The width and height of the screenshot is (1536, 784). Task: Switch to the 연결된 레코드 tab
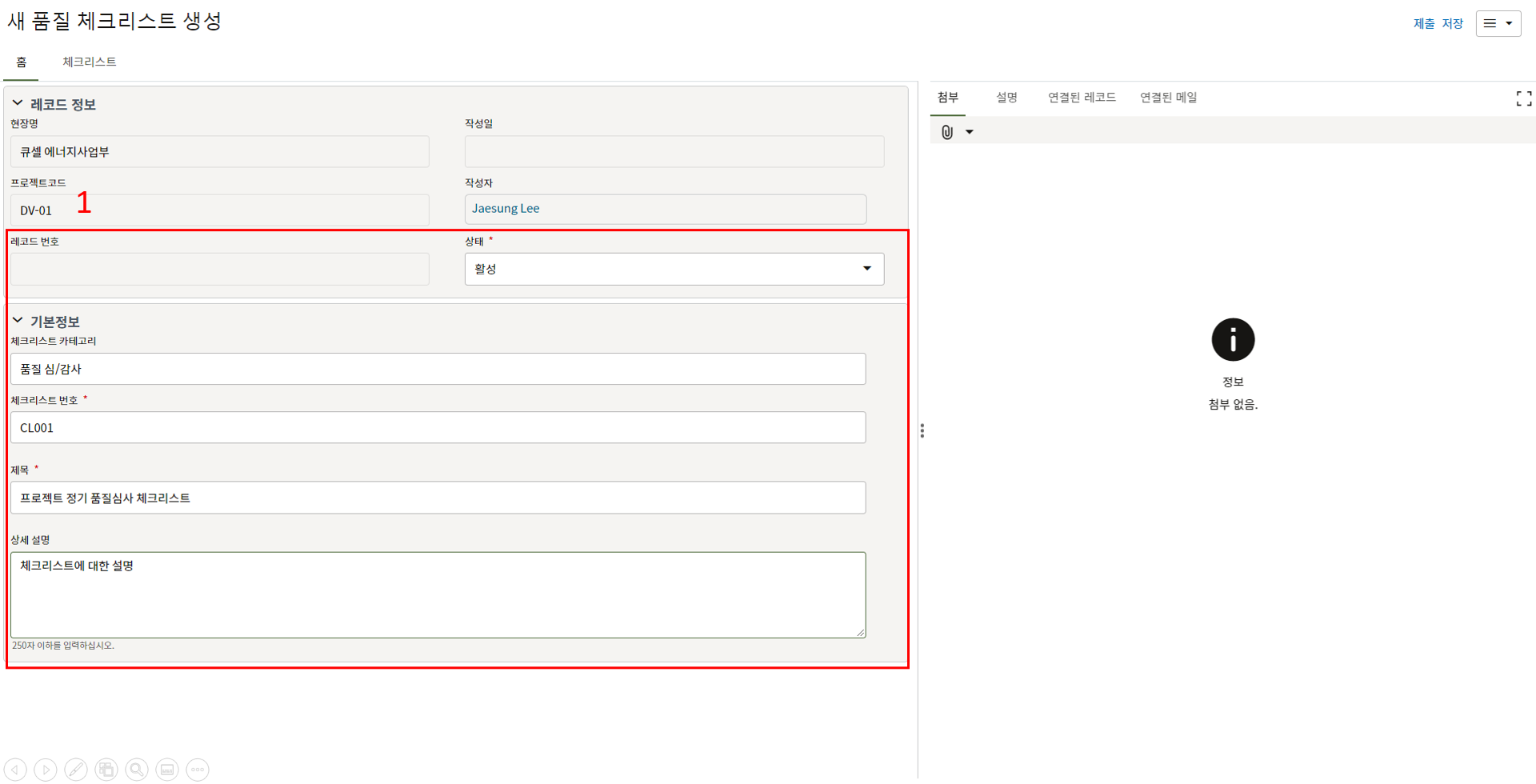point(1082,98)
